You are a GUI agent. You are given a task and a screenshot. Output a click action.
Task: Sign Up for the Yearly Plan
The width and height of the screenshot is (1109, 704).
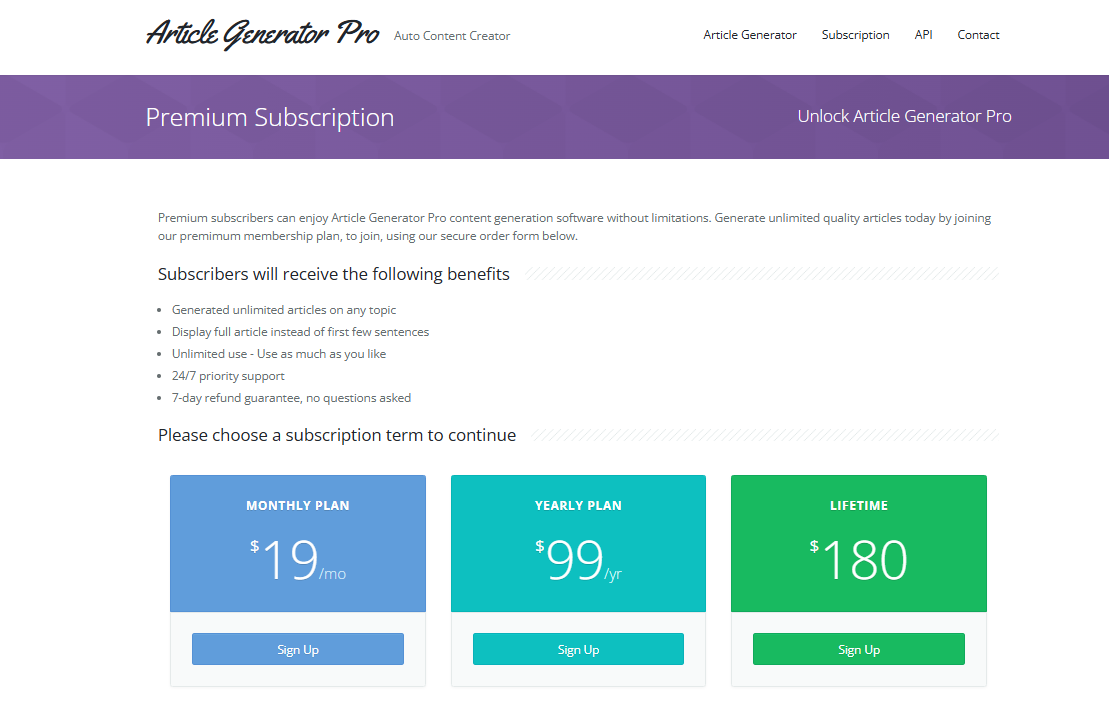pyautogui.click(x=578, y=648)
